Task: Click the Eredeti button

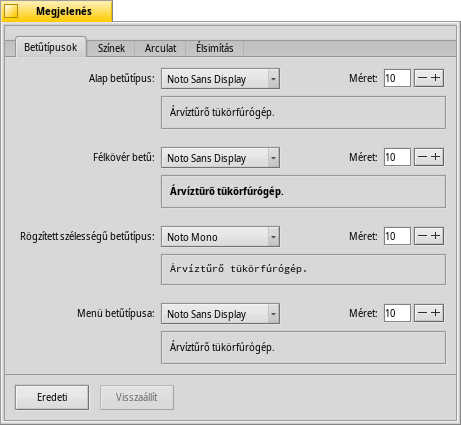Action: [52, 397]
